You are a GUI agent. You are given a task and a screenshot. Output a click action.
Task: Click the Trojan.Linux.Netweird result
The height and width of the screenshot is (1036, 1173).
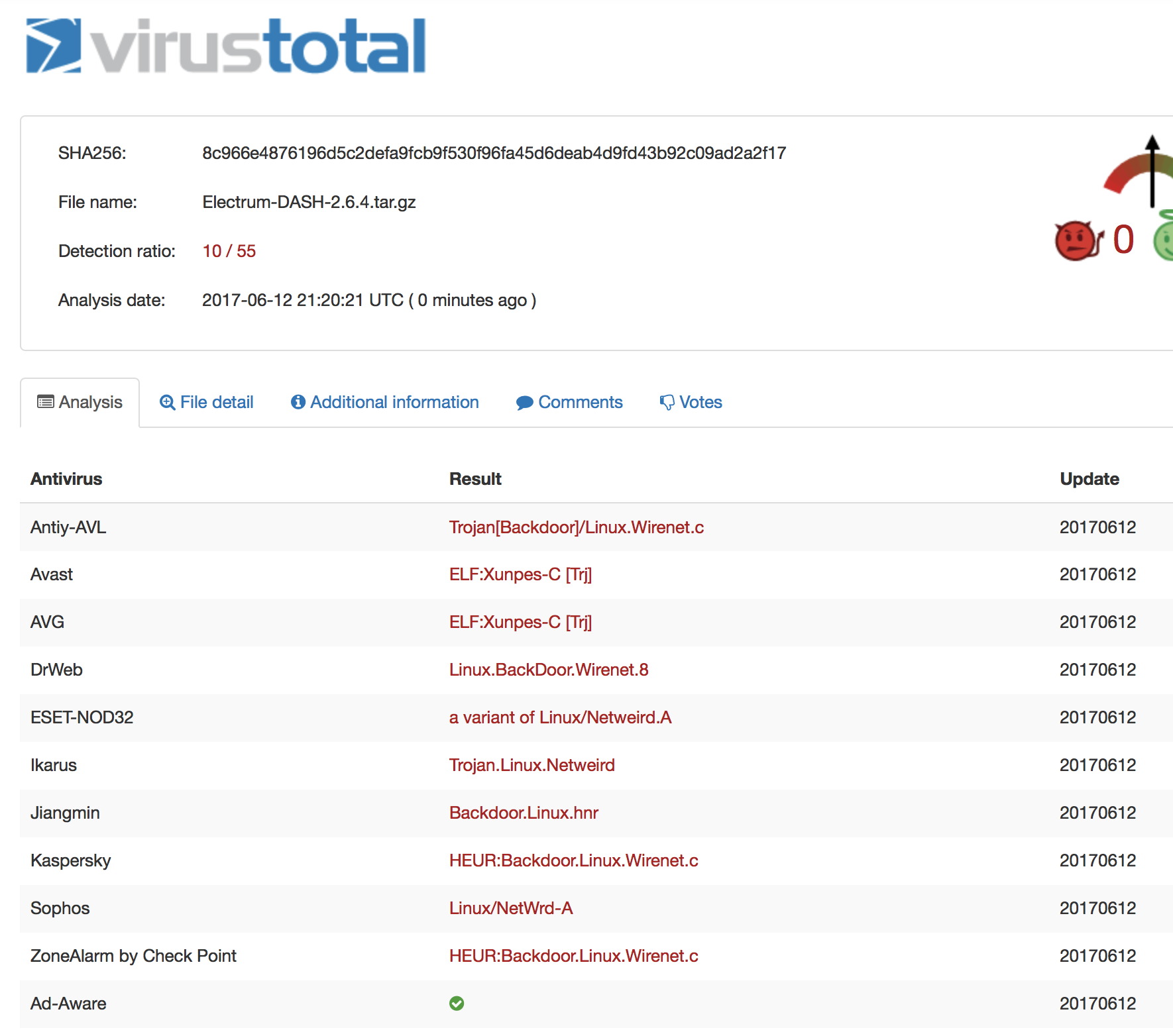click(x=532, y=765)
